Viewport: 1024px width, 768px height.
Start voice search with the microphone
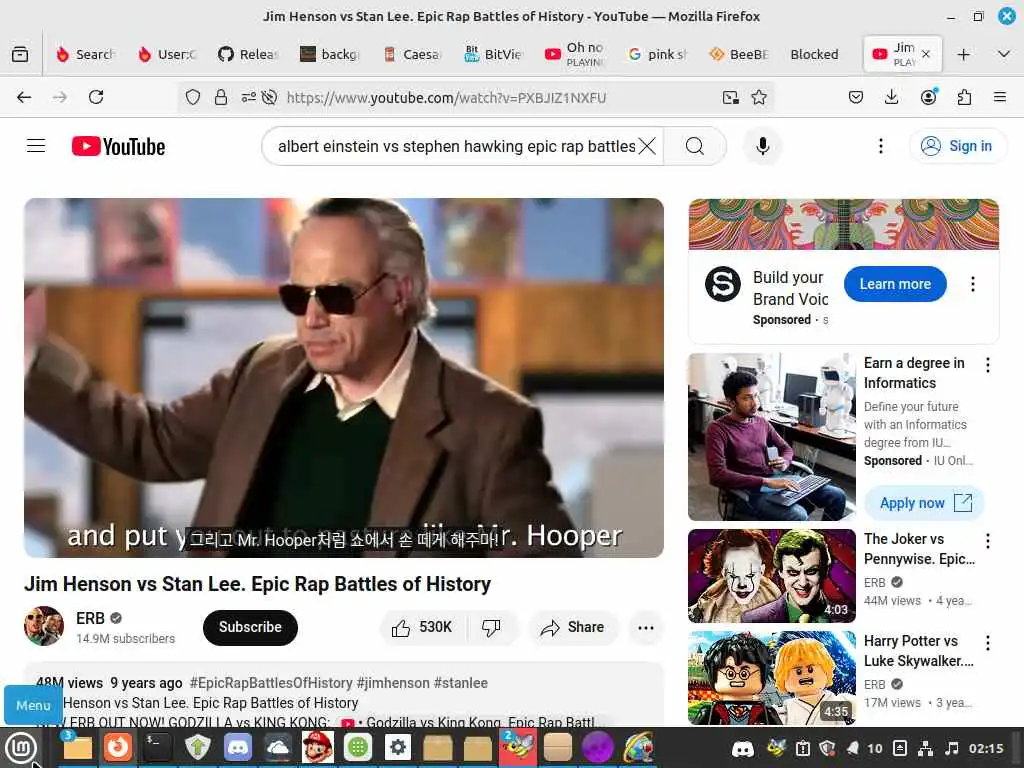tap(762, 146)
